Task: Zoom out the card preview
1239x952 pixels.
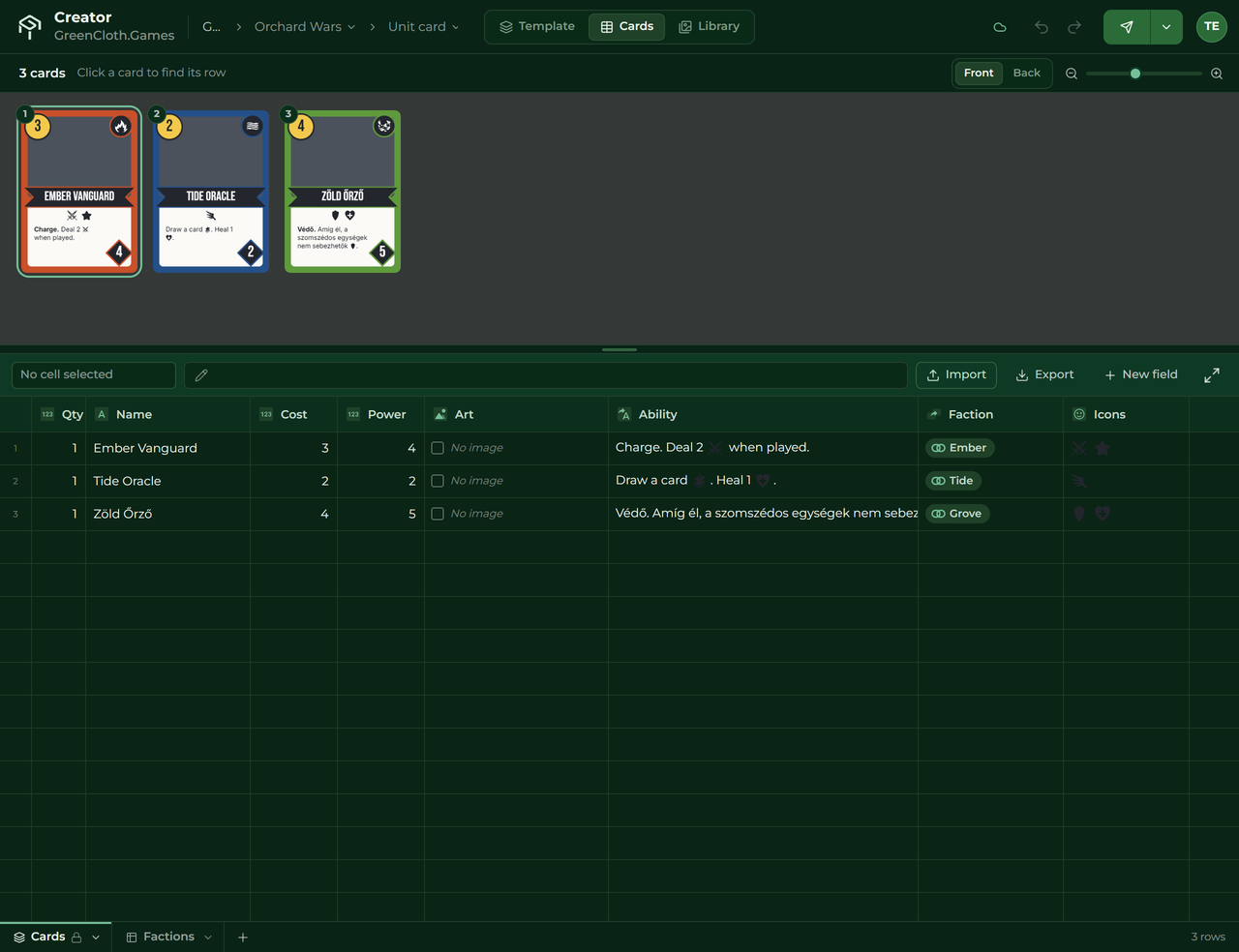Action: [x=1072, y=74]
